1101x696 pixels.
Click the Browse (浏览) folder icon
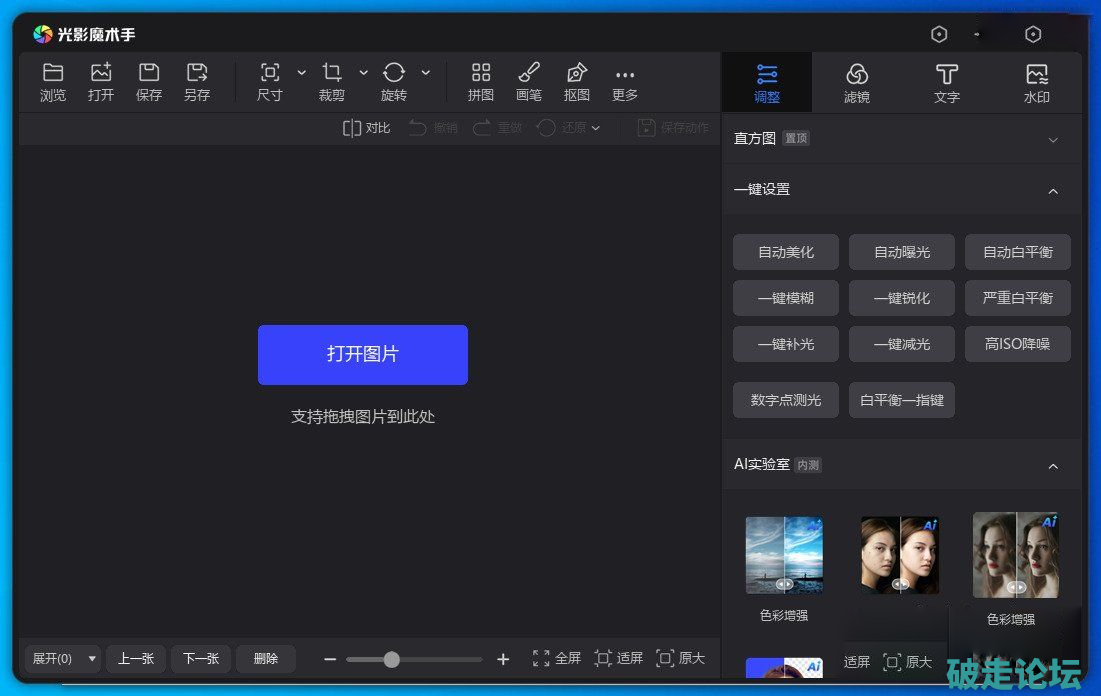pyautogui.click(x=53, y=73)
